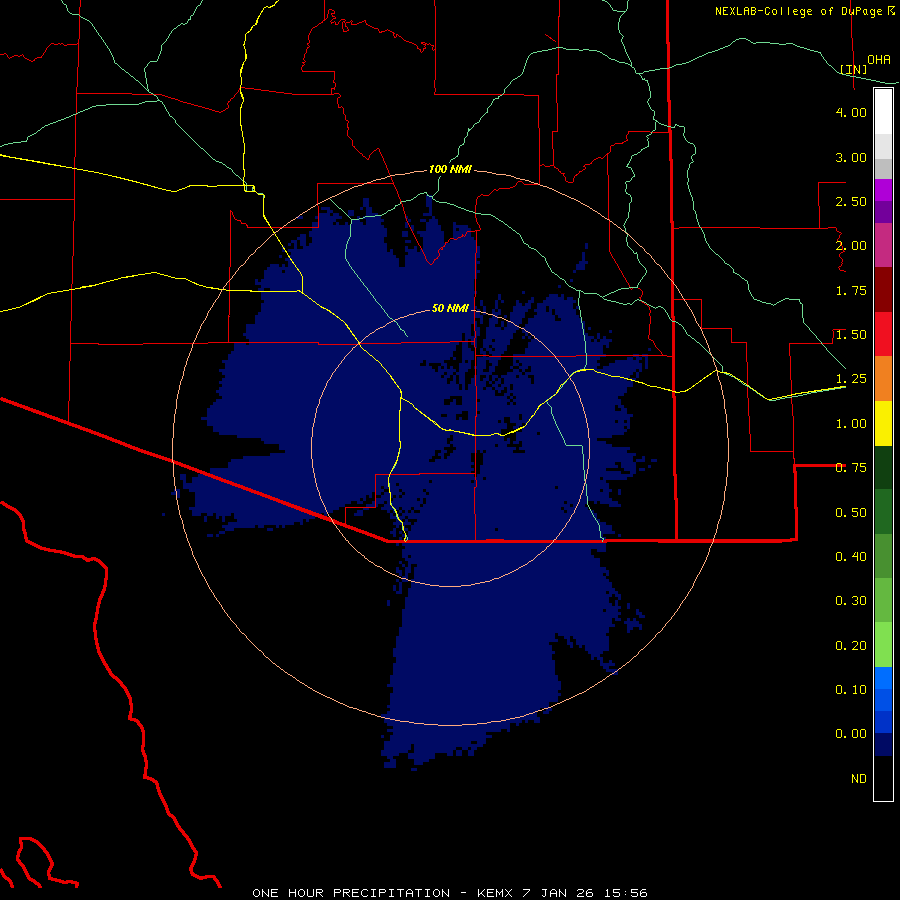Select the white swatch in the legend
The width and height of the screenshot is (900, 900).
coord(883,112)
